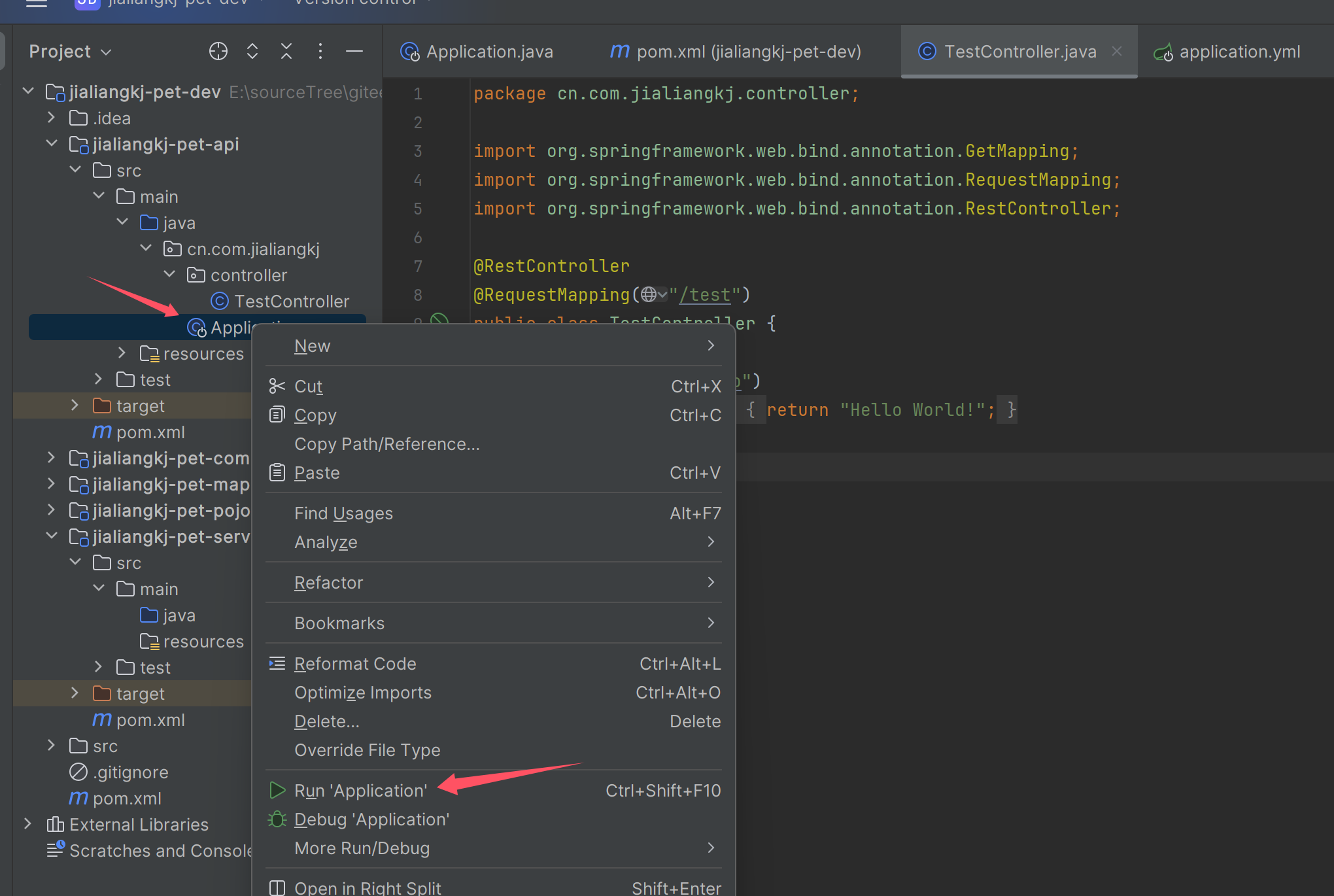Image resolution: width=1334 pixels, height=896 pixels.
Task: Click the globe URL icon in RequestMapping
Action: (x=649, y=294)
